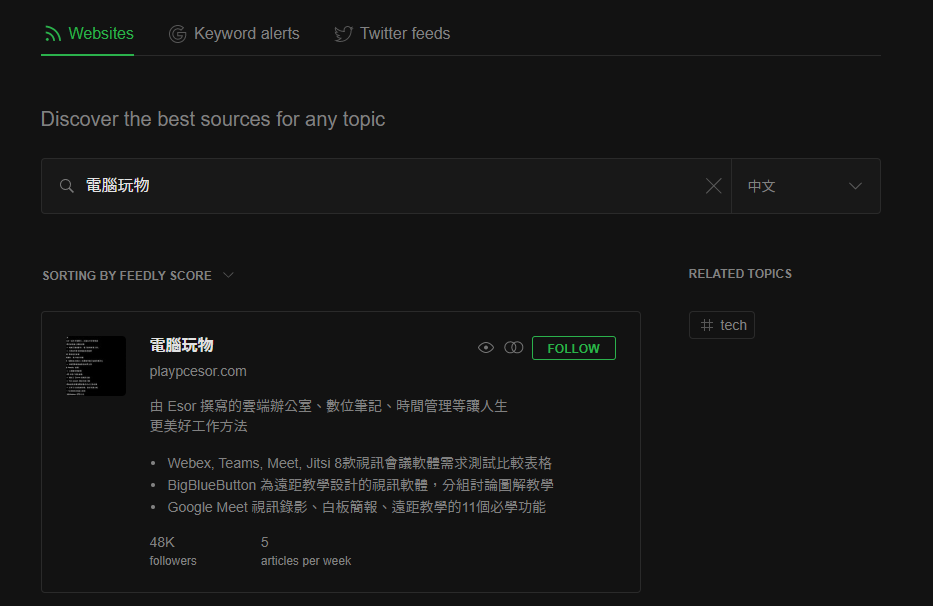Select the tech related topic tag

tap(722, 325)
